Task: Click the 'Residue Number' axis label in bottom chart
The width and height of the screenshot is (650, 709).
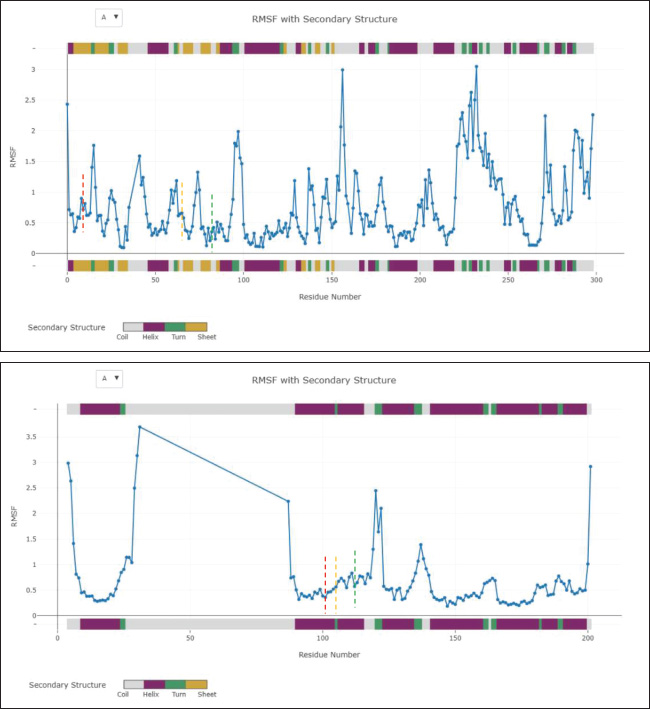Action: tap(328, 654)
